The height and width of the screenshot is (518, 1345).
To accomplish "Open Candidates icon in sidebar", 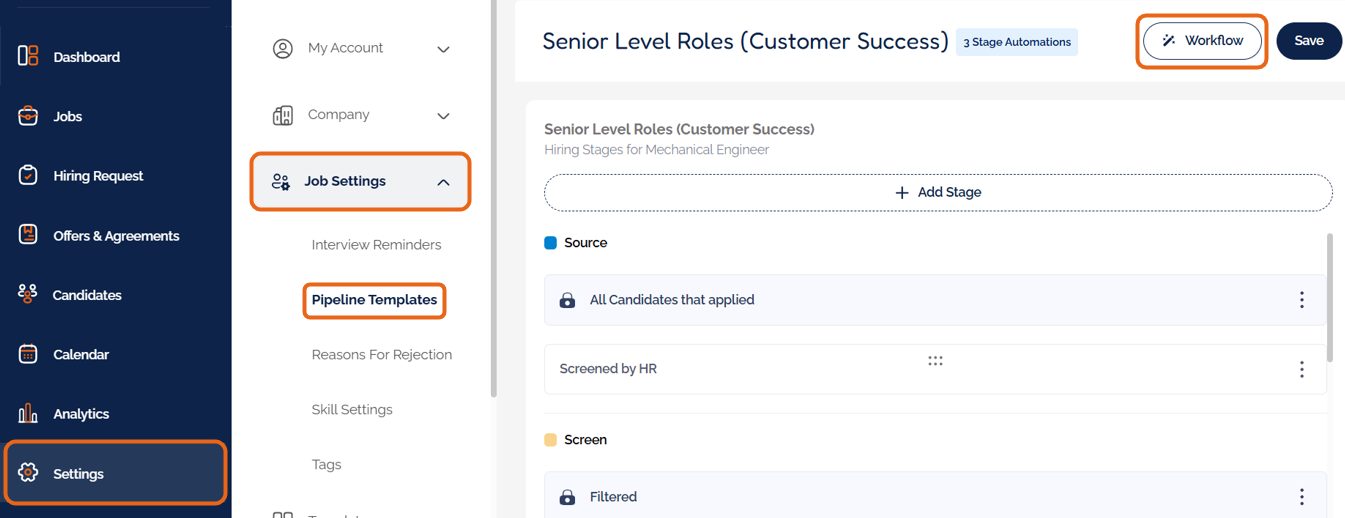I will [28, 294].
